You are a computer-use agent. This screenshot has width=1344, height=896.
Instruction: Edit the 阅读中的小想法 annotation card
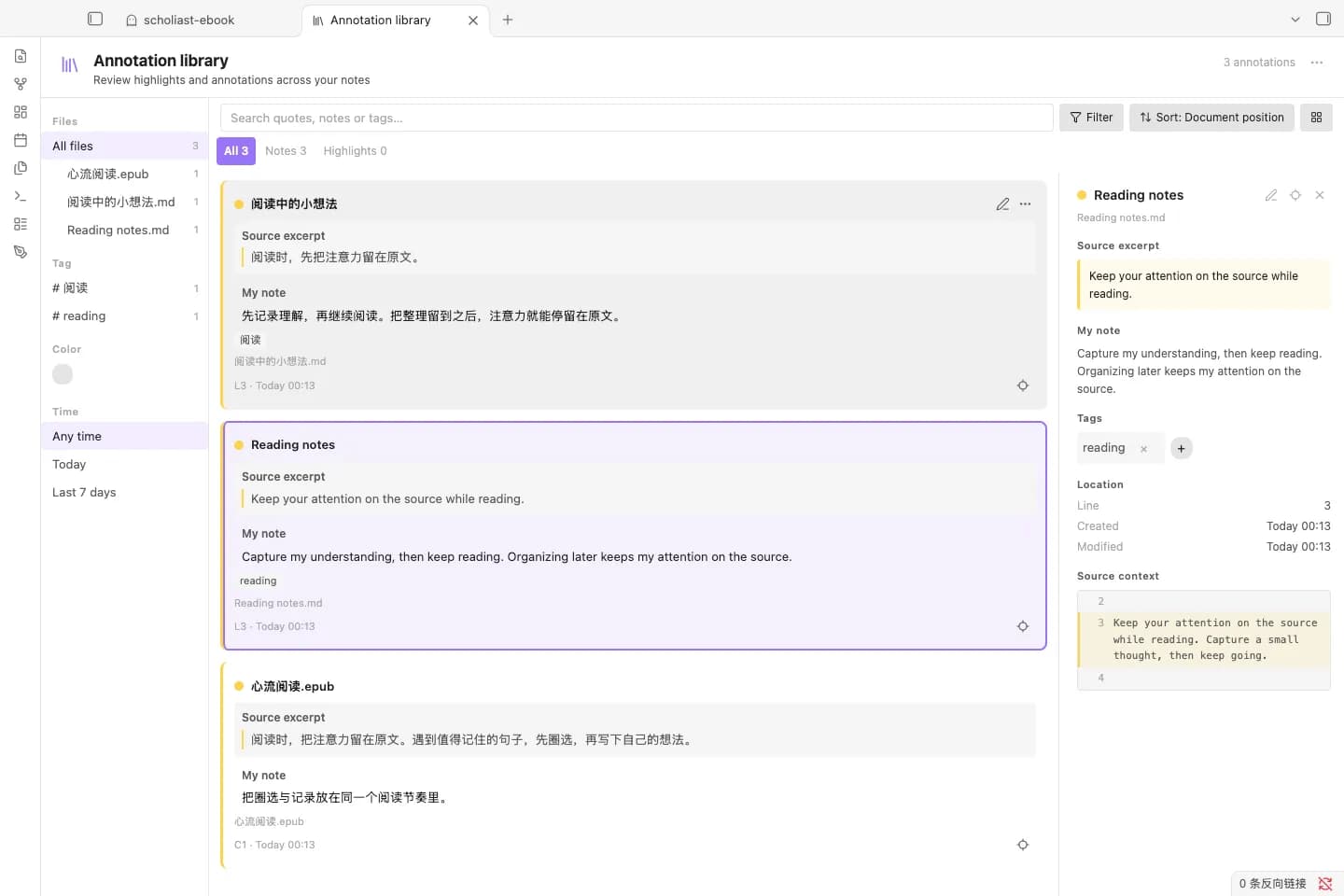pos(1002,203)
